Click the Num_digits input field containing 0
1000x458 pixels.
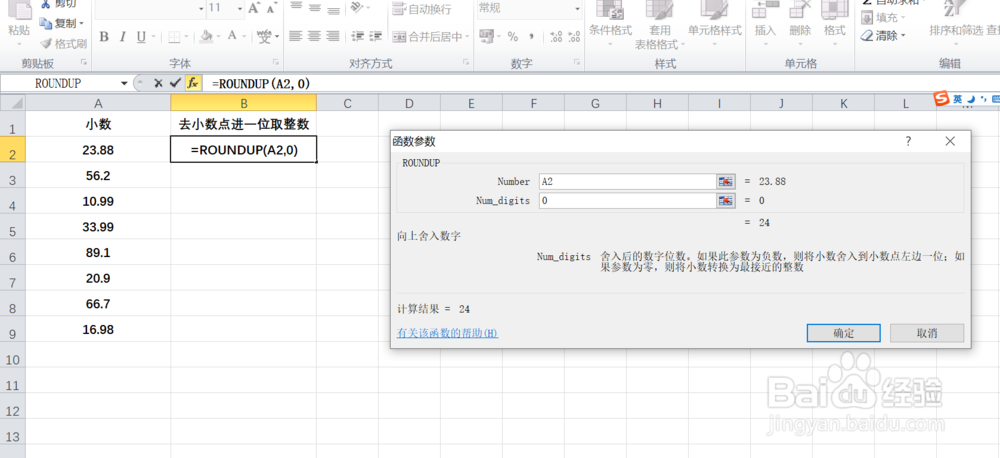(x=628, y=201)
